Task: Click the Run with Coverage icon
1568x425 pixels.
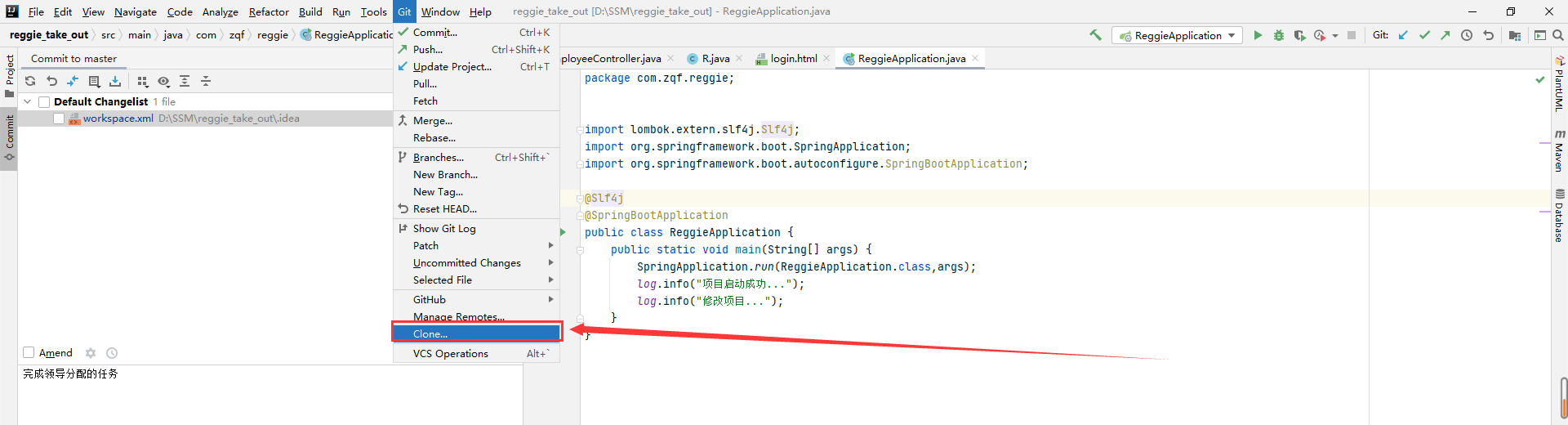Action: [1299, 35]
